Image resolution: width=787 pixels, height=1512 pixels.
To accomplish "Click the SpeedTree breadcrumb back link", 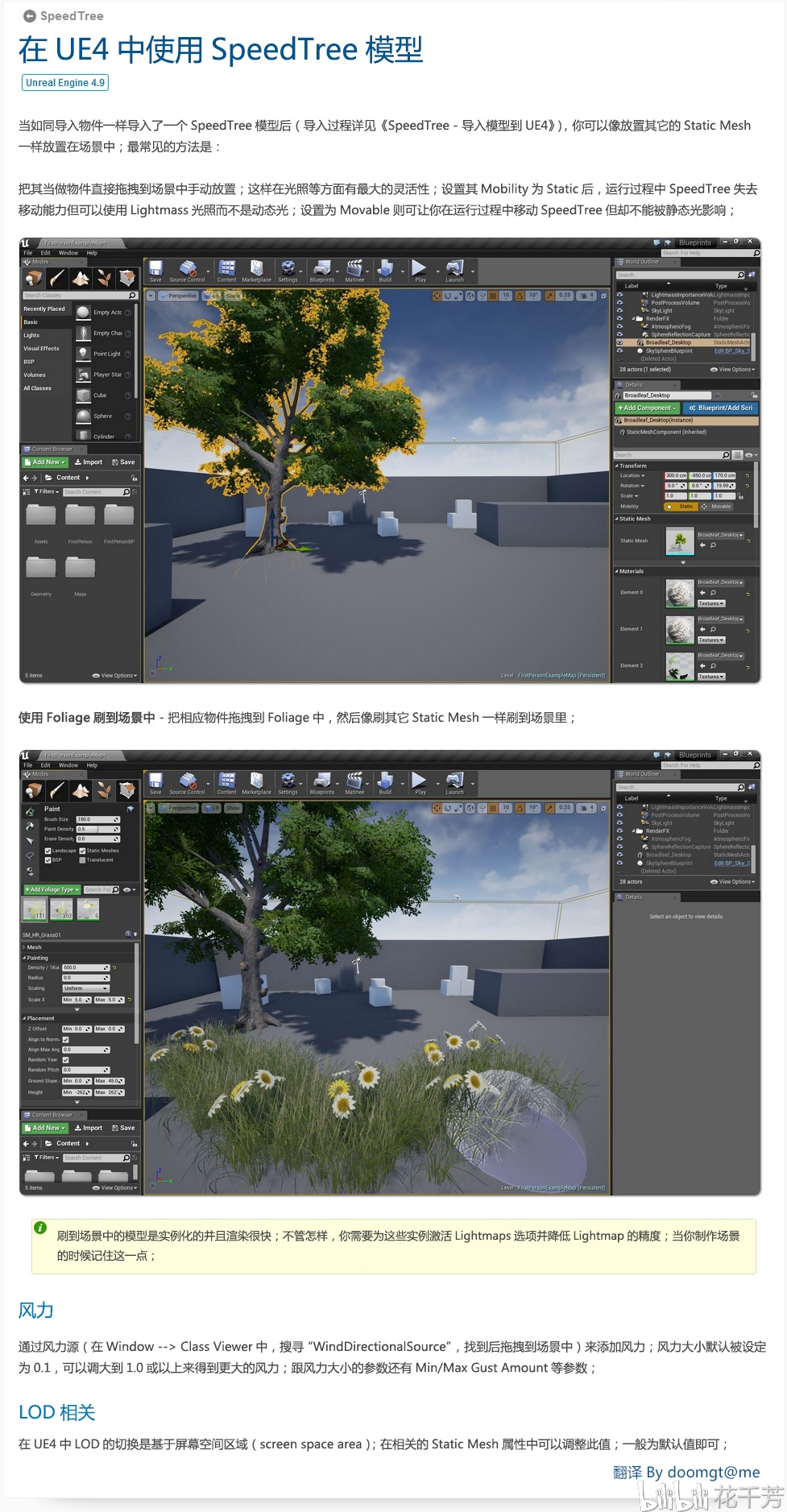I will click(64, 15).
